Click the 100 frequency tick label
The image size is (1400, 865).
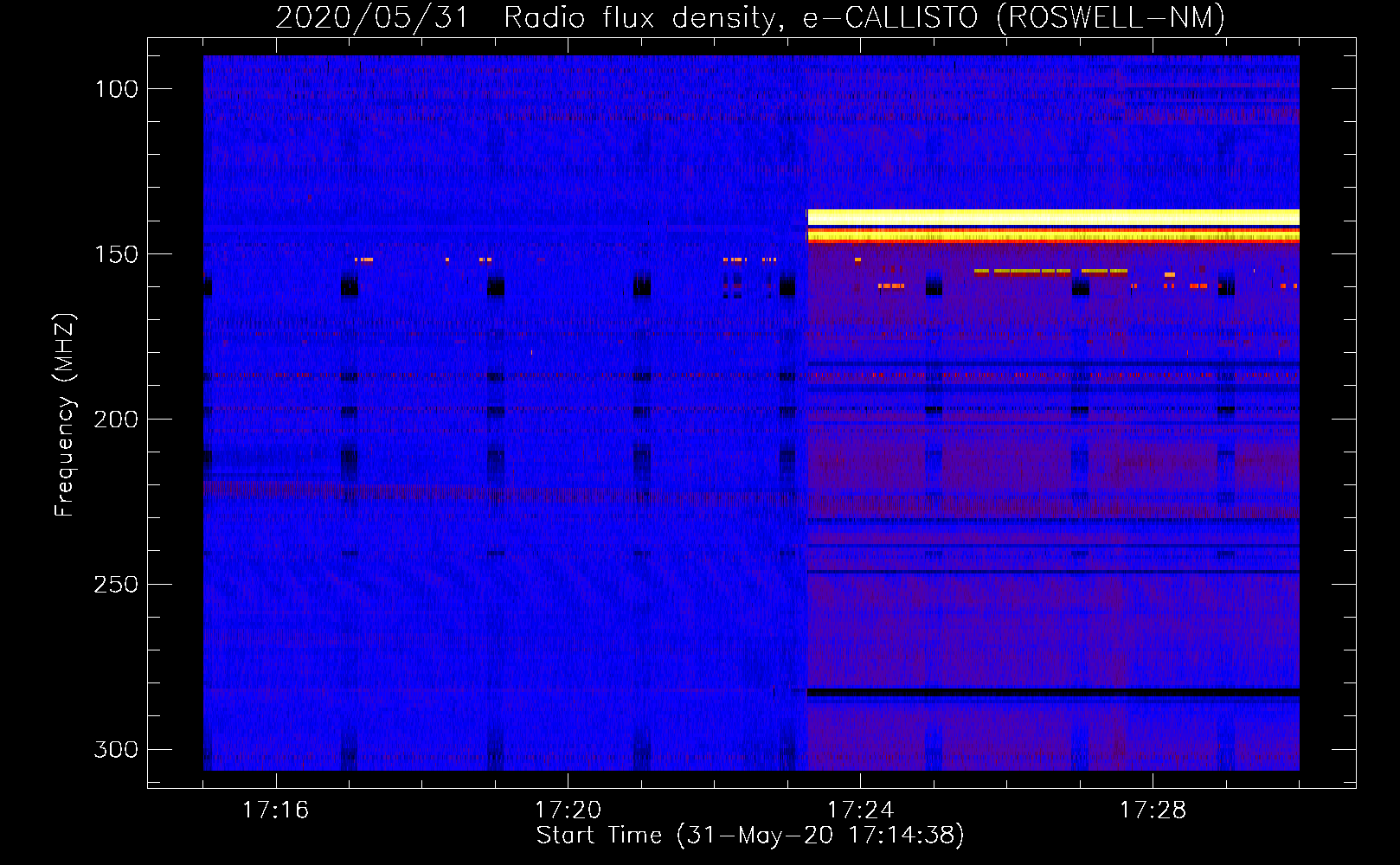coord(117,89)
